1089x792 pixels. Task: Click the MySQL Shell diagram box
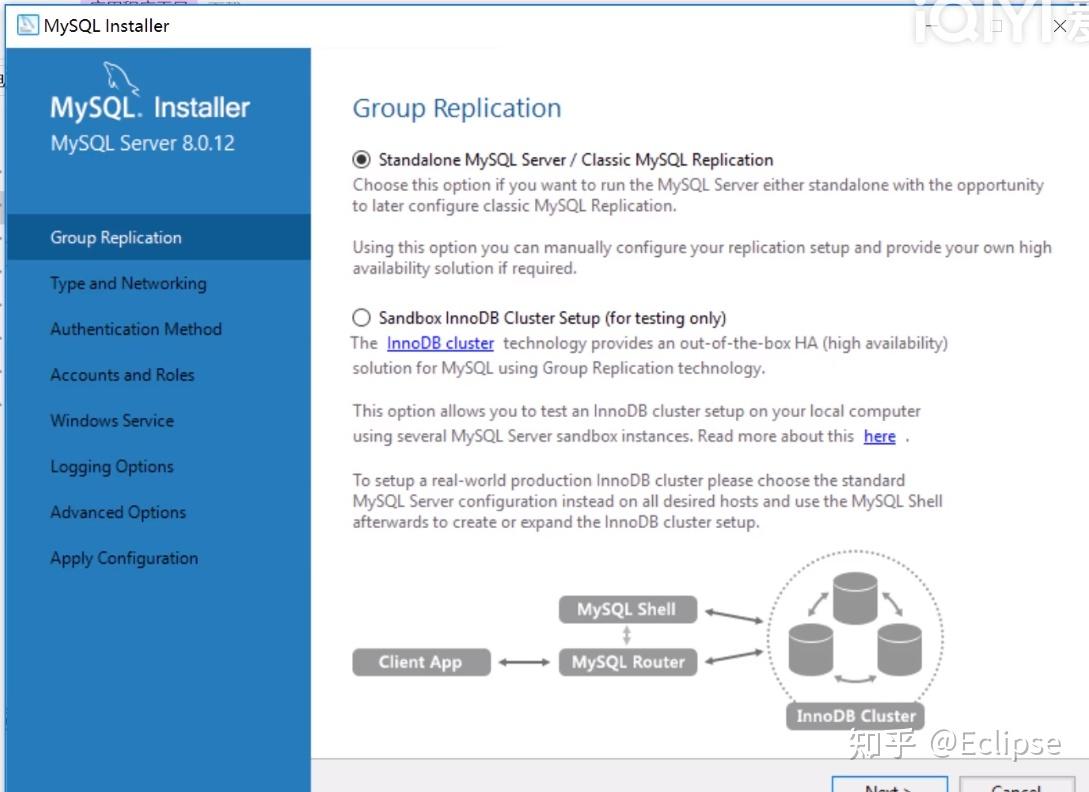pyautogui.click(x=628, y=609)
